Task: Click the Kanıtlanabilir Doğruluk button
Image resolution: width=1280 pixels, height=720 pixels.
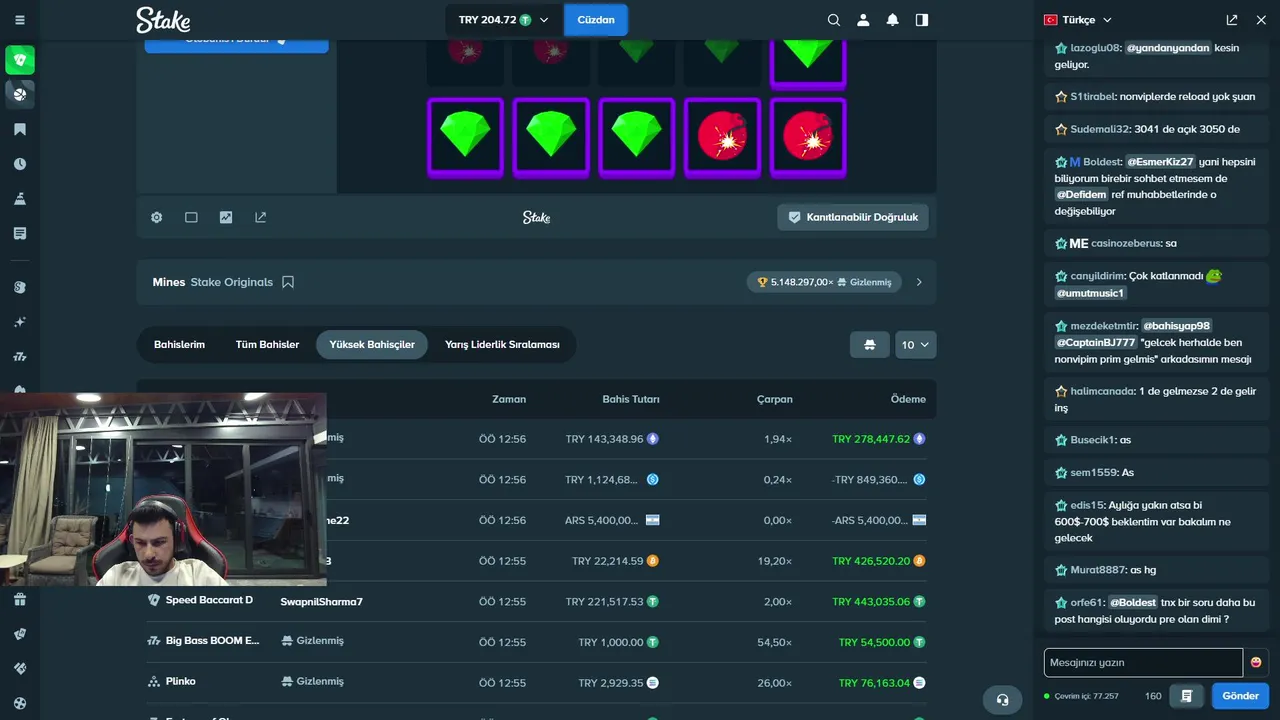Action: point(853,217)
